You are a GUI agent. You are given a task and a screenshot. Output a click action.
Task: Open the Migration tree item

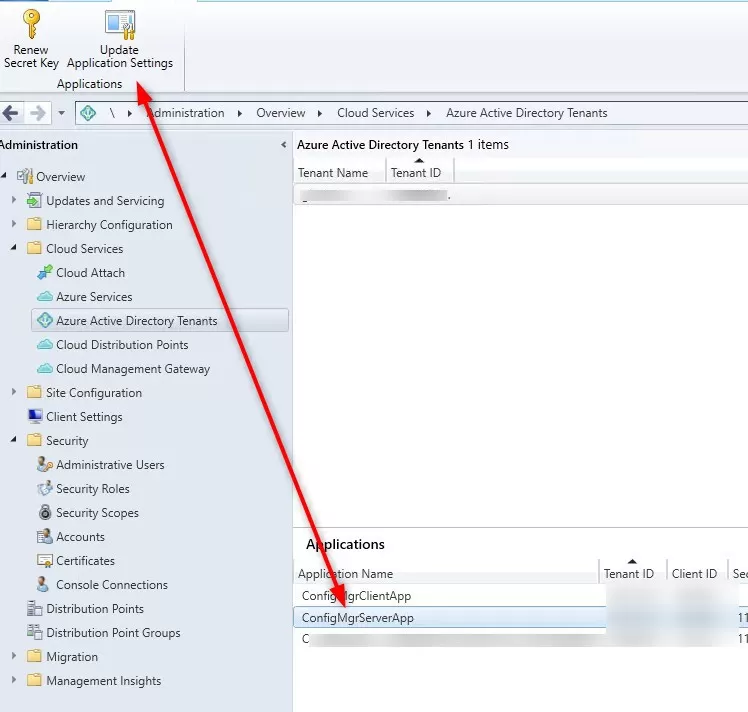[72, 657]
